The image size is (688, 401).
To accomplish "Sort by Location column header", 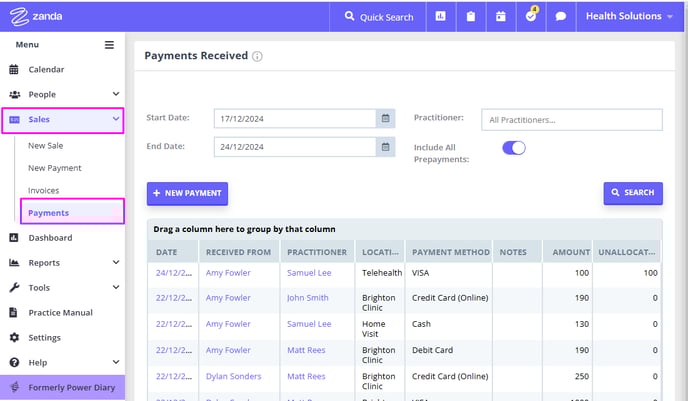I will (x=380, y=252).
